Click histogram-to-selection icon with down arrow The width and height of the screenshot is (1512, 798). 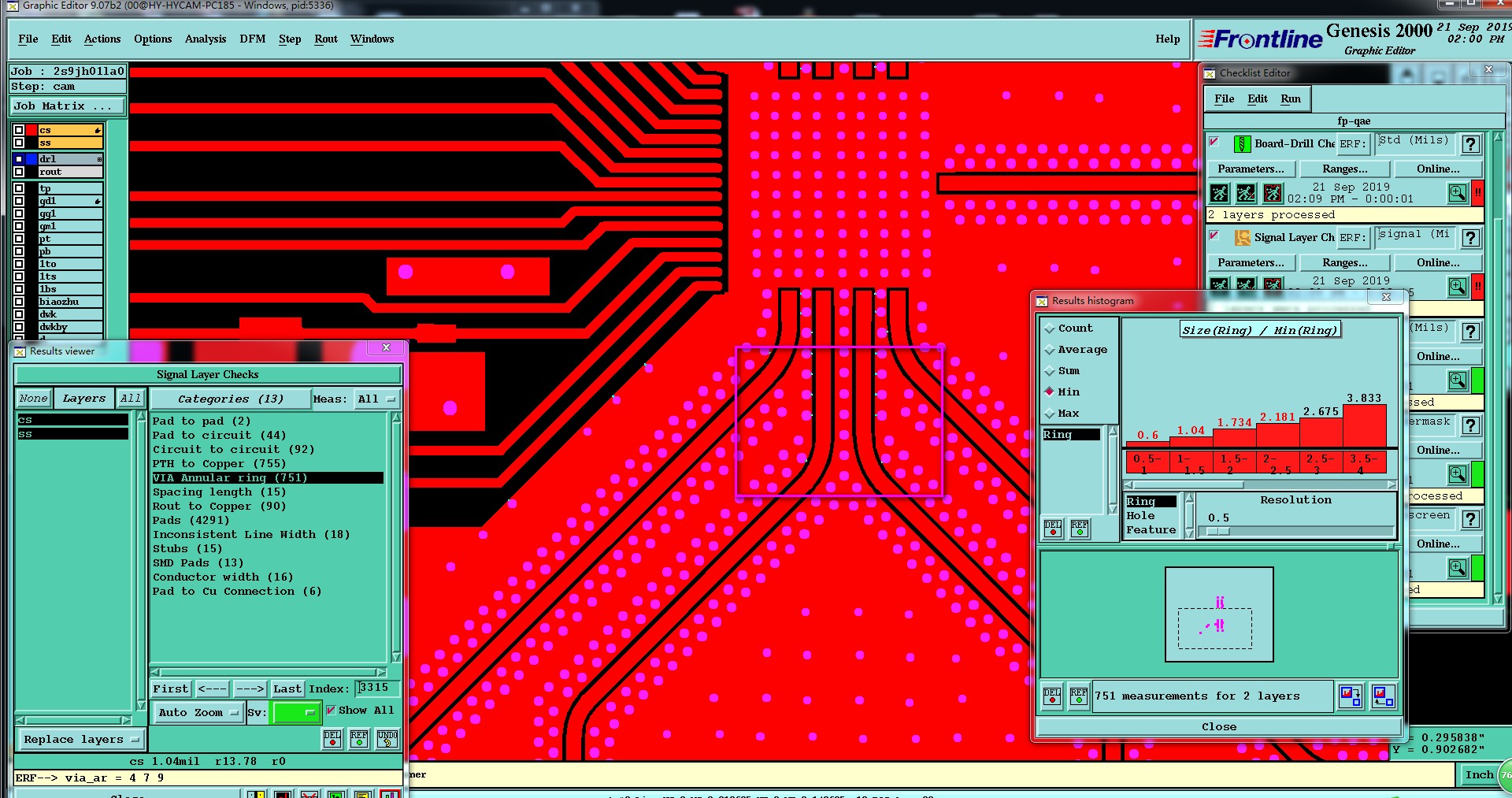[x=1351, y=696]
